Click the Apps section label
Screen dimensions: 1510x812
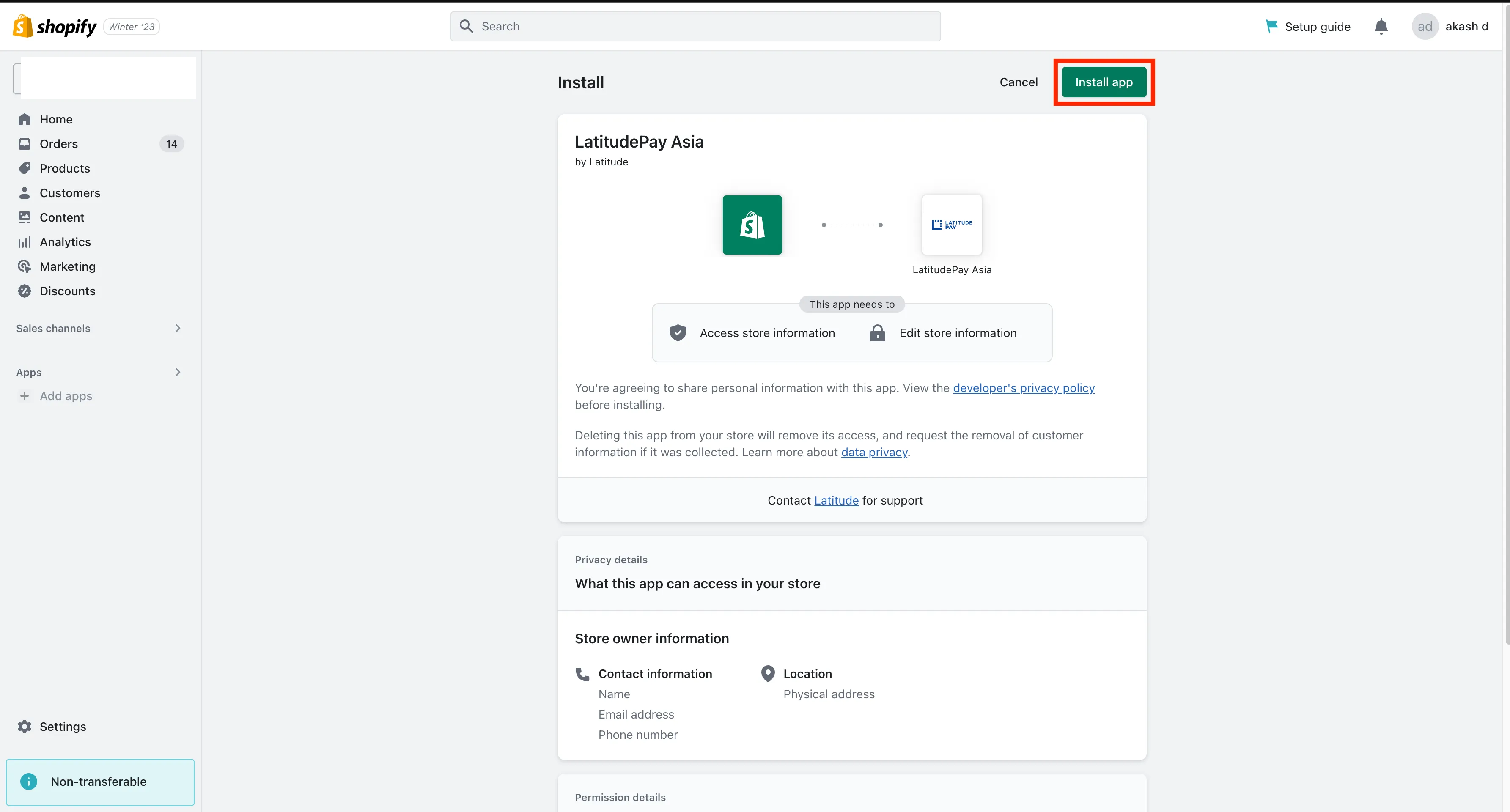[29, 372]
